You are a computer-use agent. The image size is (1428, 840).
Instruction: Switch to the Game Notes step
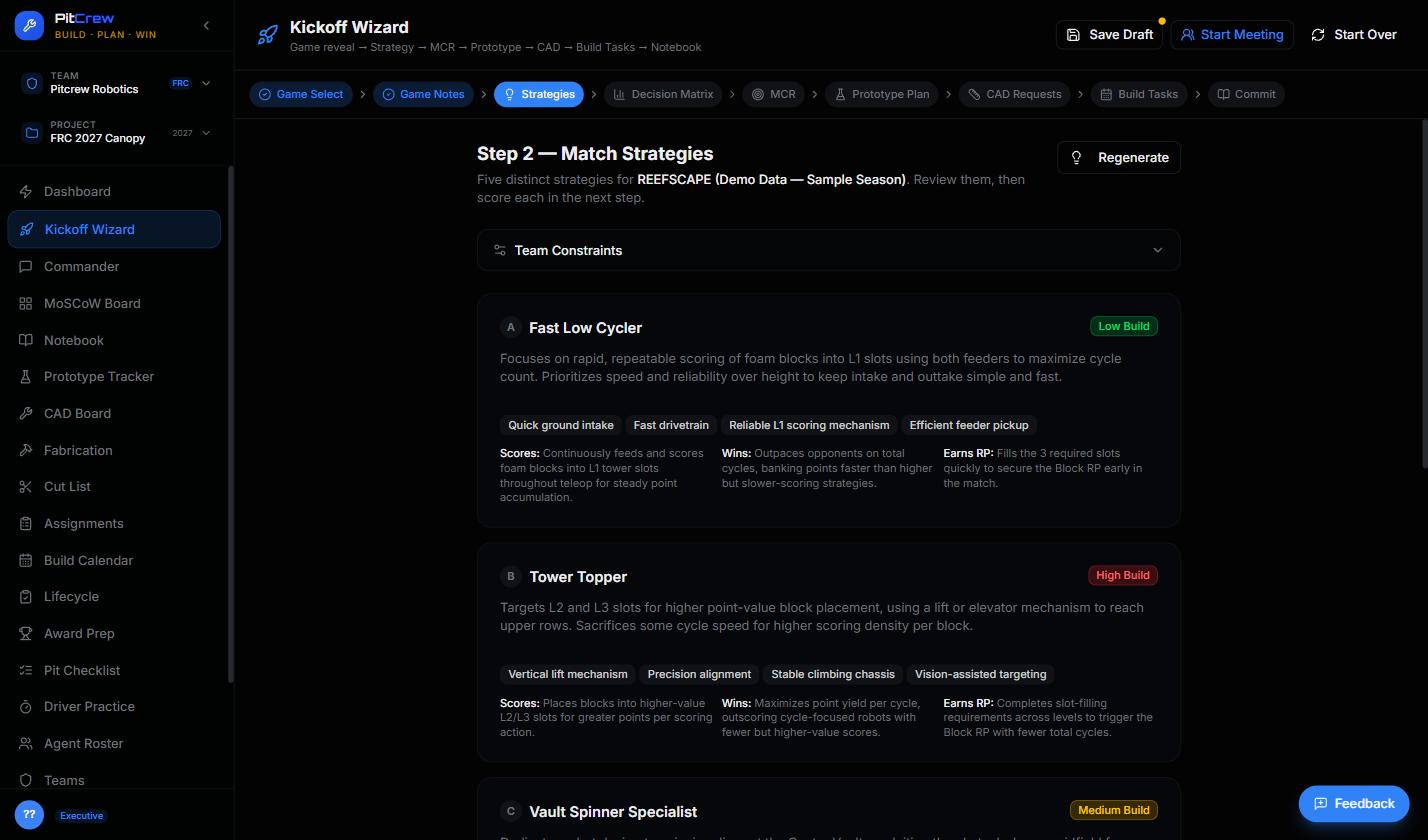point(423,94)
